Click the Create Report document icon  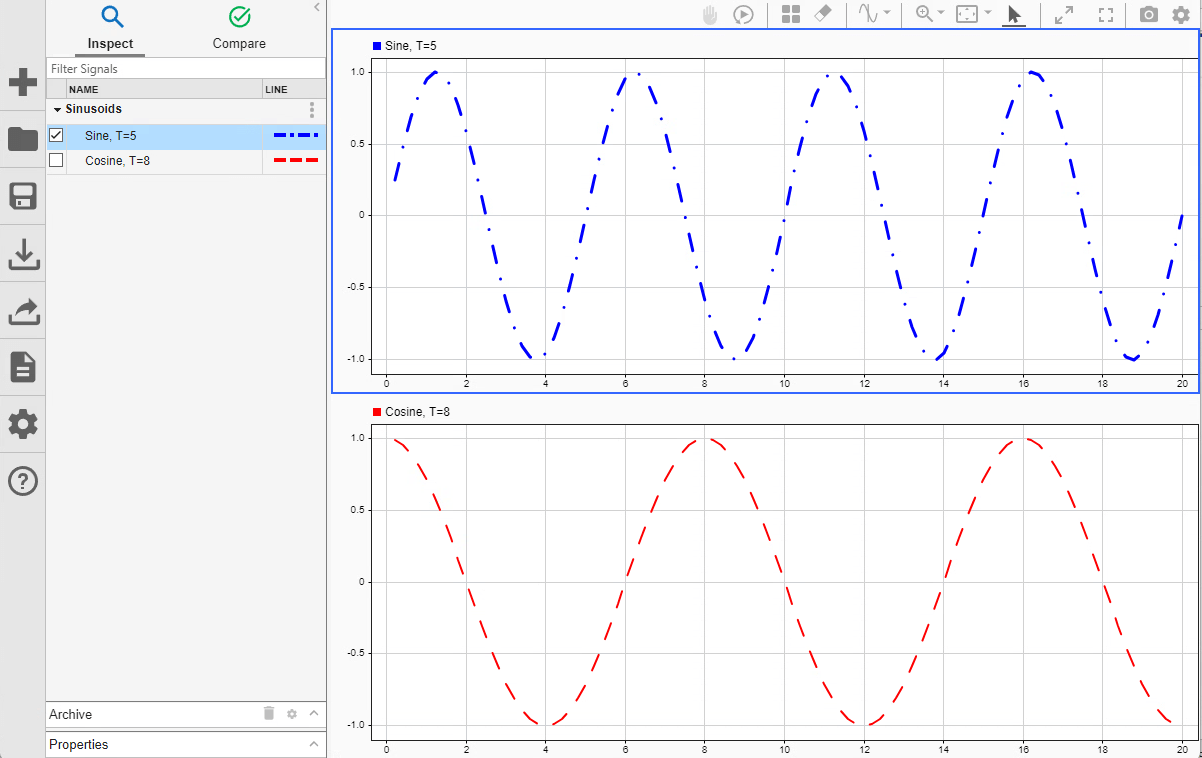(23, 368)
